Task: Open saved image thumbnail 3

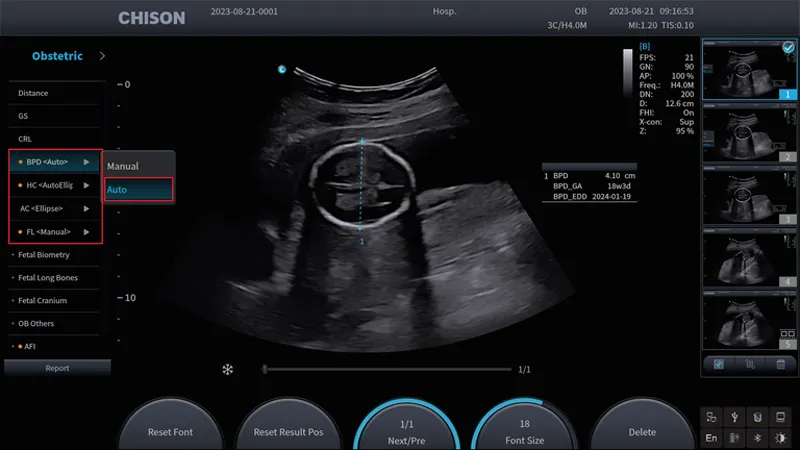Action: click(x=749, y=195)
